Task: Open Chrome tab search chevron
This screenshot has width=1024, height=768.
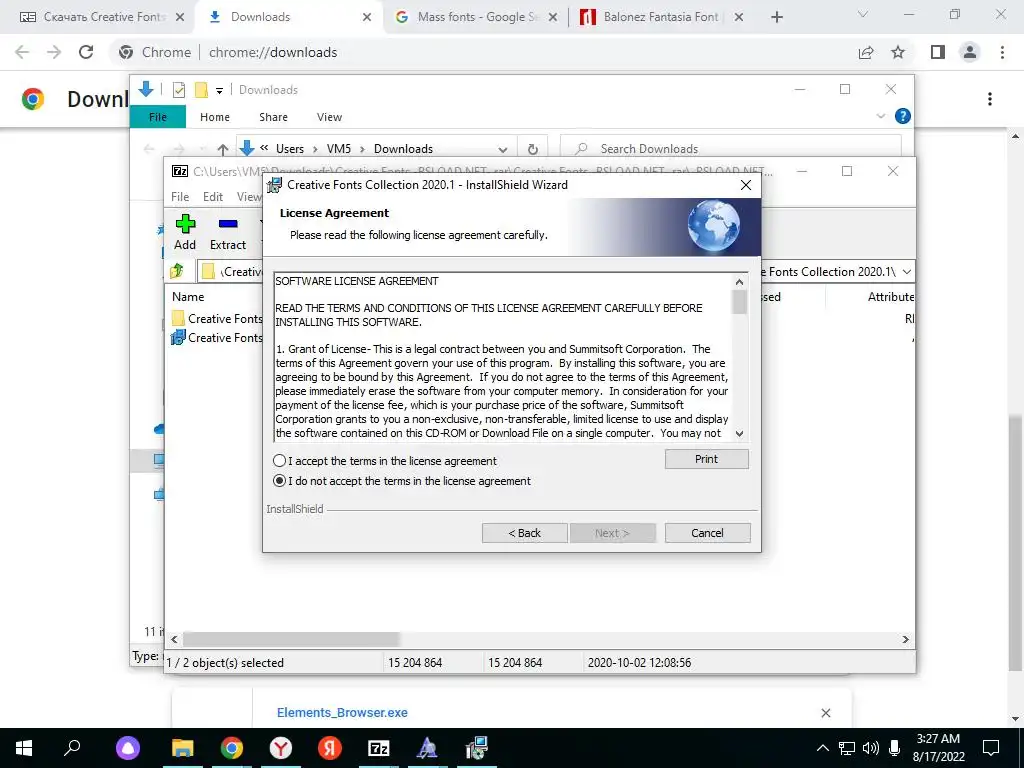Action: [x=863, y=14]
